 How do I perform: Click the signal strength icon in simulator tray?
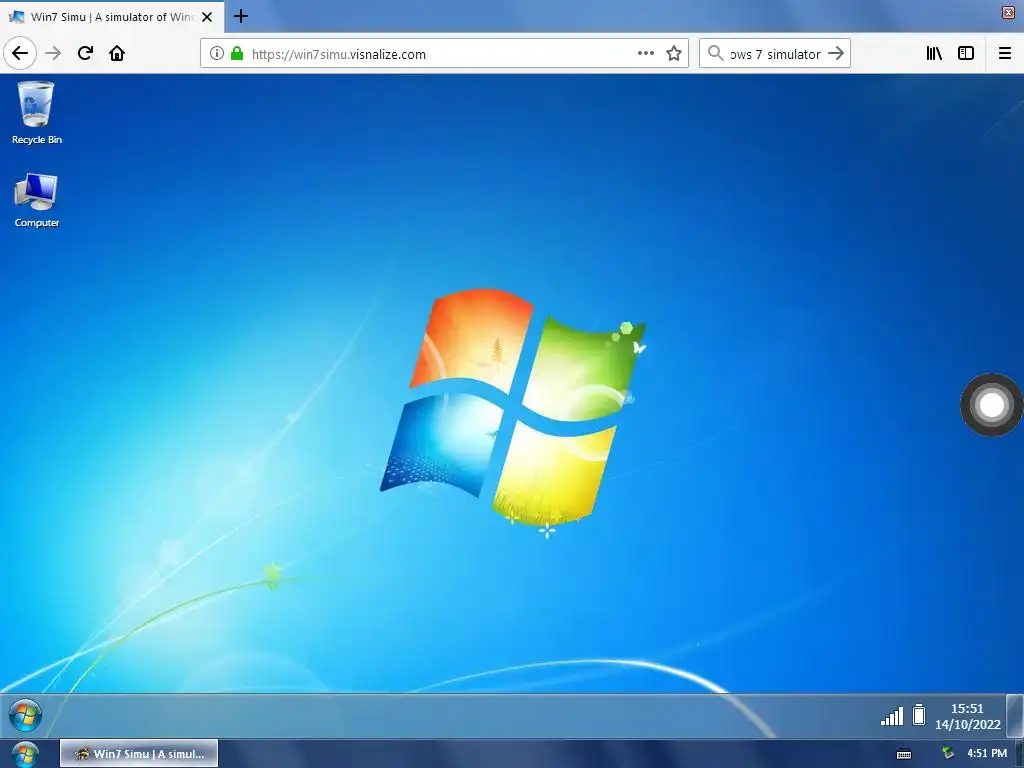click(x=891, y=716)
